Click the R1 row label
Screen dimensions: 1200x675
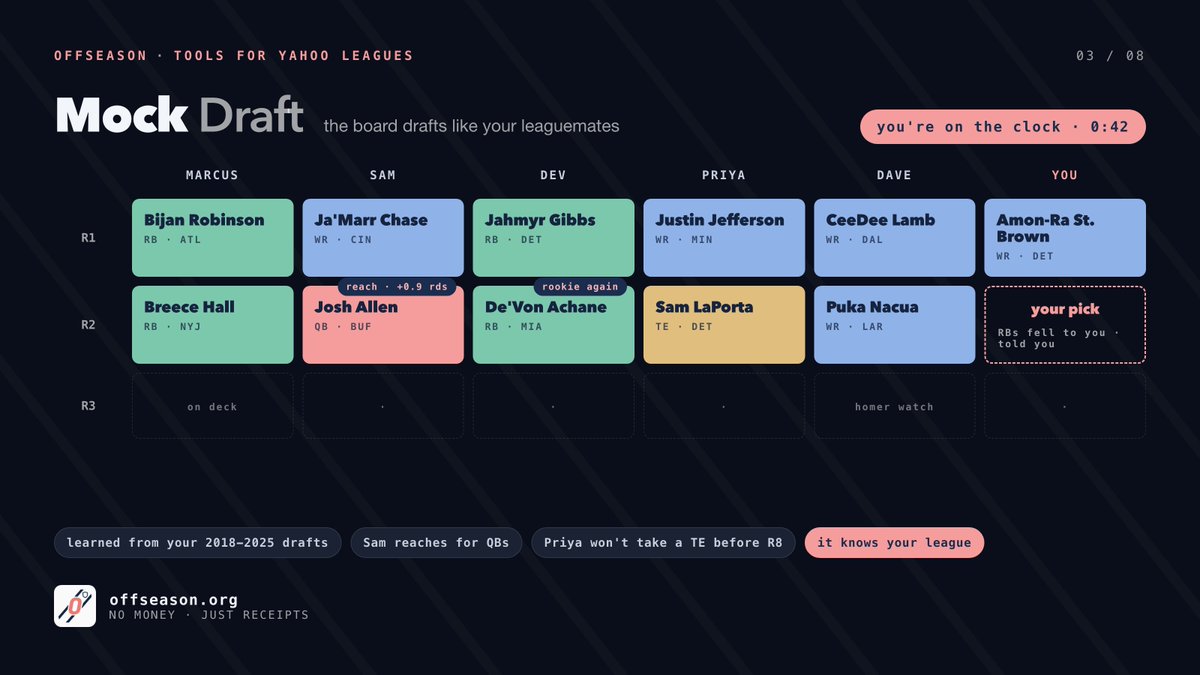pyautogui.click(x=89, y=238)
